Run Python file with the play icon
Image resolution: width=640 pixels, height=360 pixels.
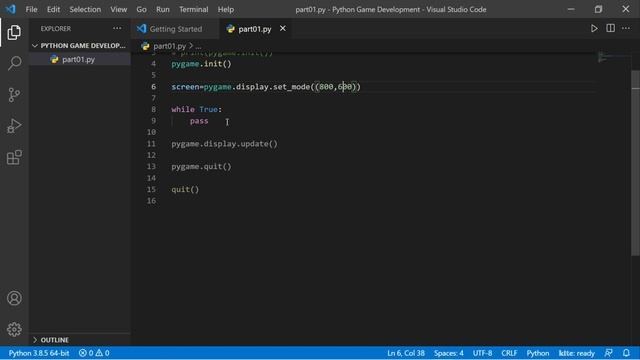(594, 29)
